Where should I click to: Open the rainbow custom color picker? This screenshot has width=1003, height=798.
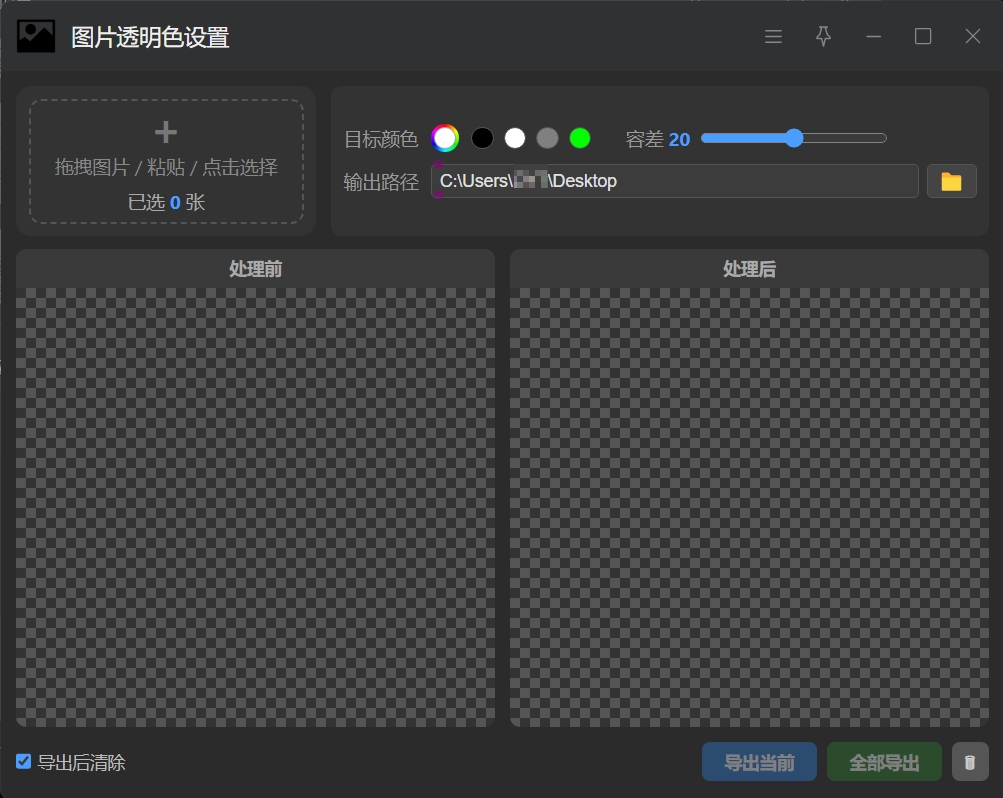pos(445,138)
